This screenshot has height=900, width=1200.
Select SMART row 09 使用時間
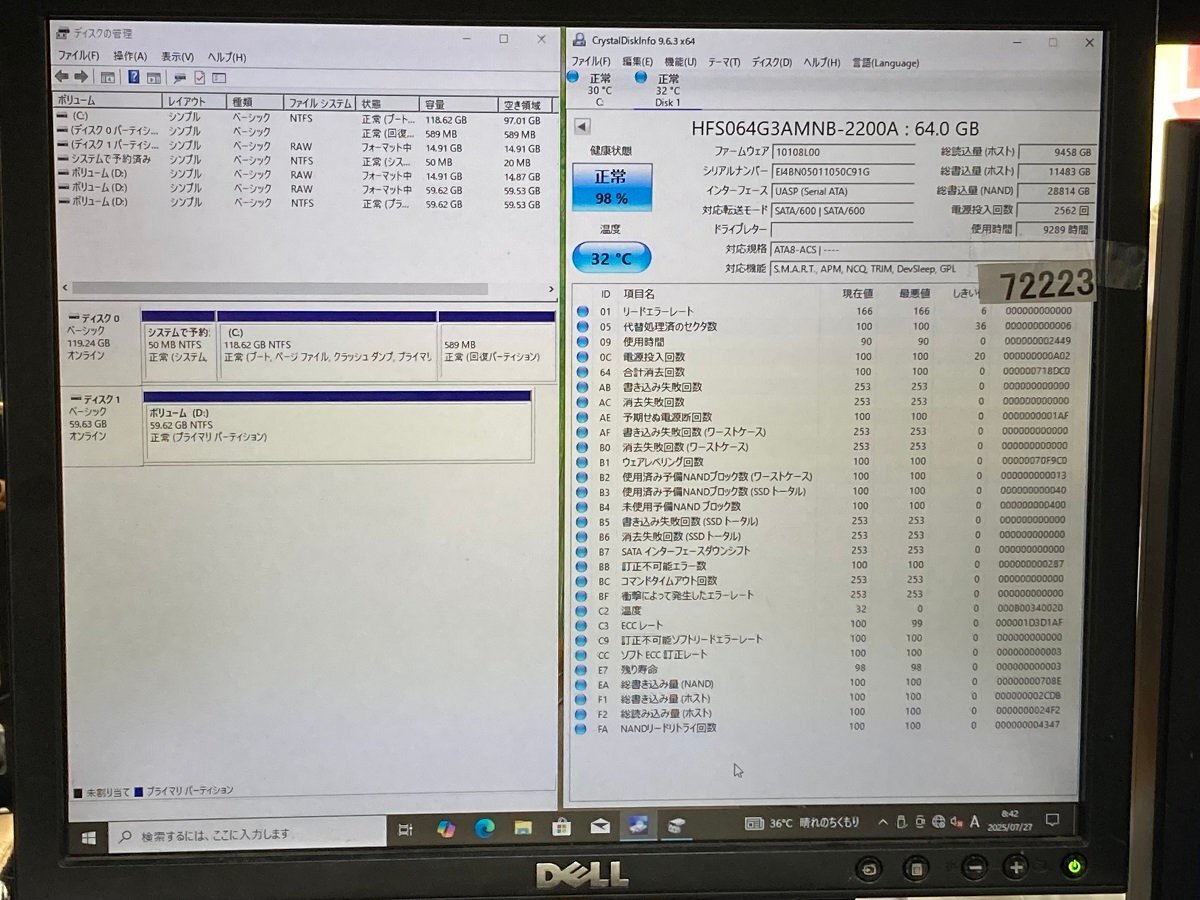point(826,342)
